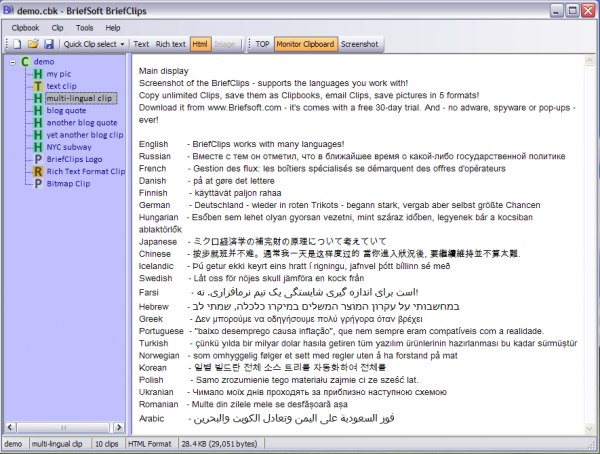600x454 pixels.
Task: Click the H icon beside NYC subway
Action: click(38, 147)
